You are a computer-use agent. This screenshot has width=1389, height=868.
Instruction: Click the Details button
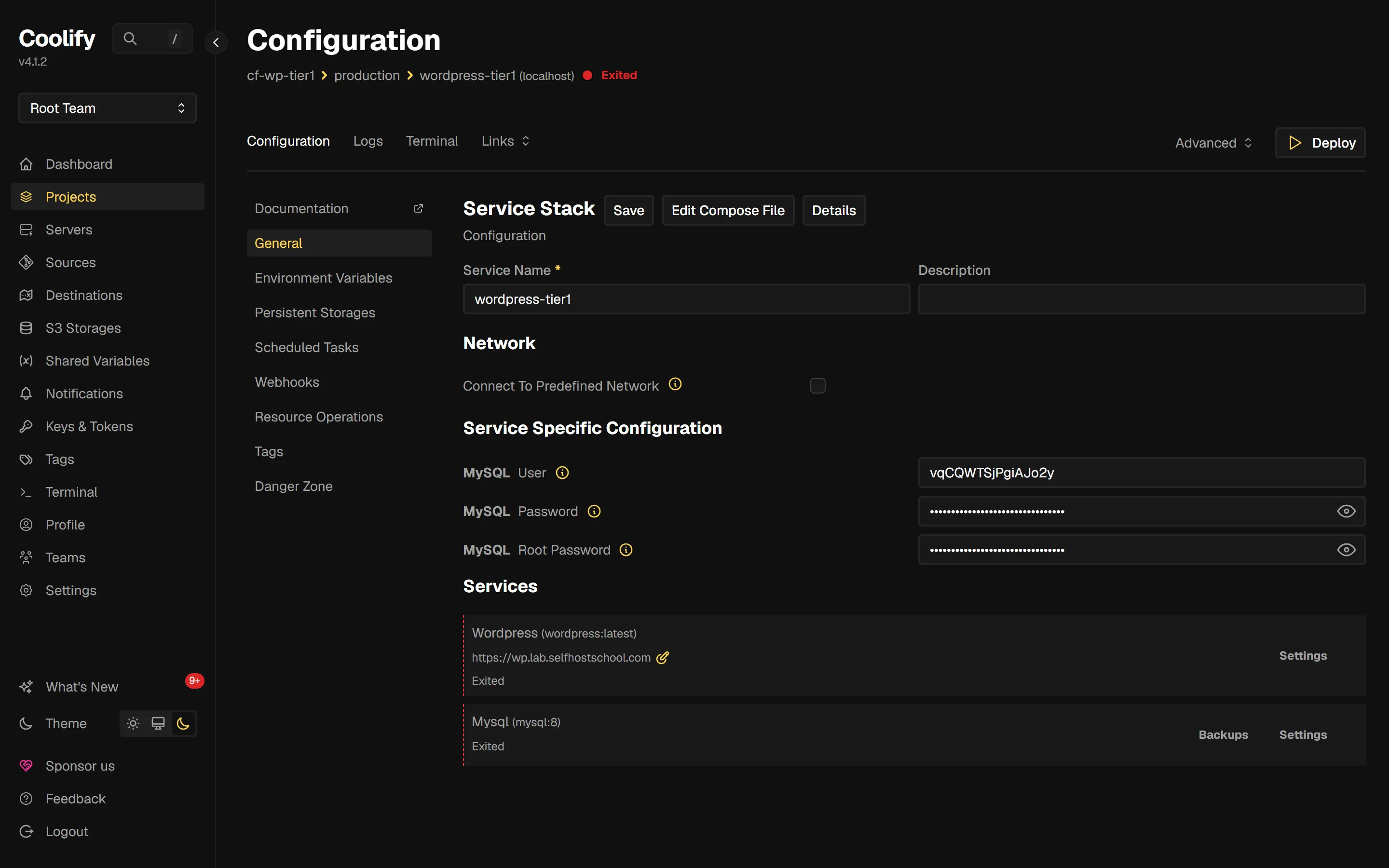click(x=833, y=211)
